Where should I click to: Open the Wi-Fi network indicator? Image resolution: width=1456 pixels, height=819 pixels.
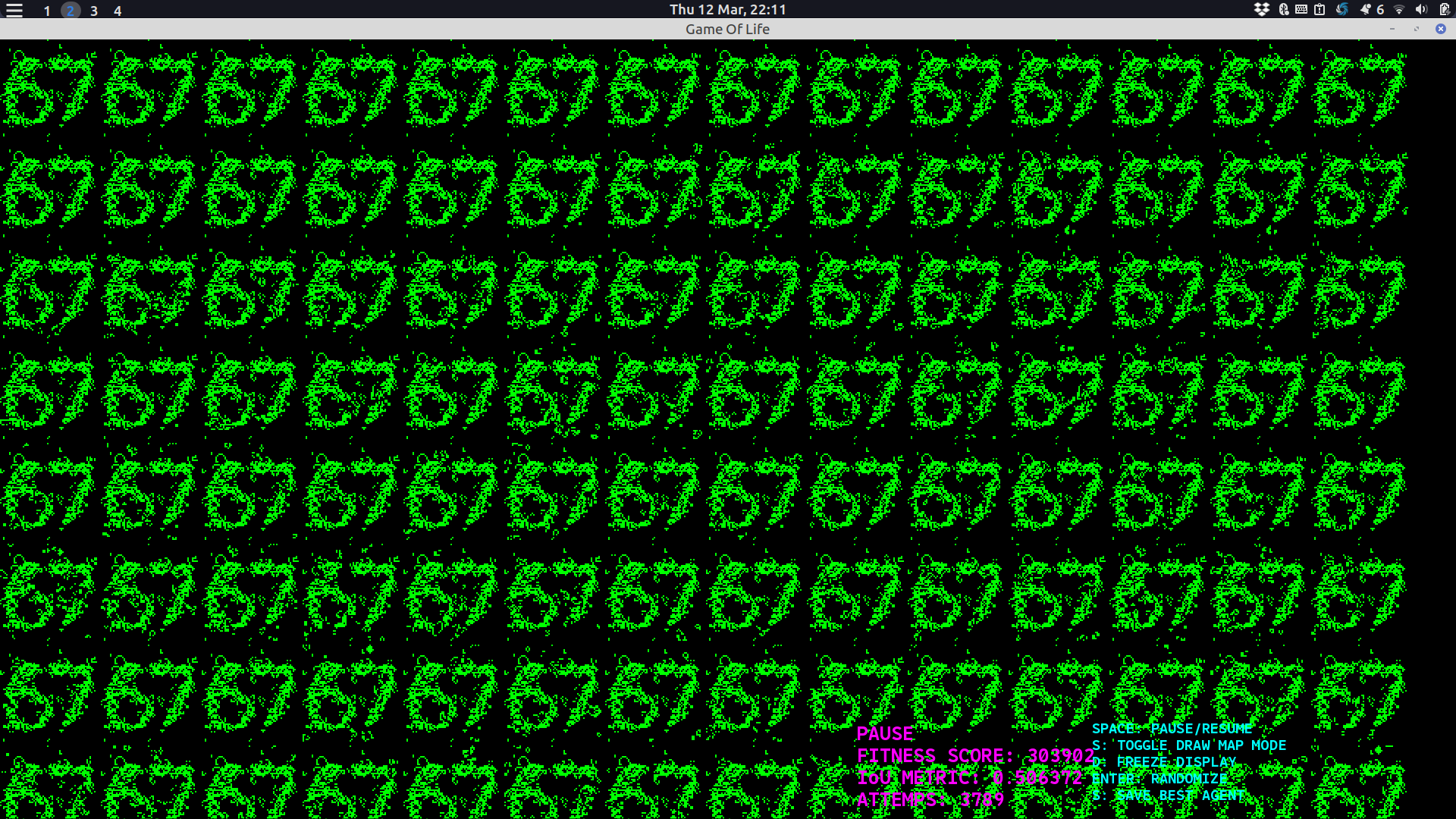[x=1400, y=9]
